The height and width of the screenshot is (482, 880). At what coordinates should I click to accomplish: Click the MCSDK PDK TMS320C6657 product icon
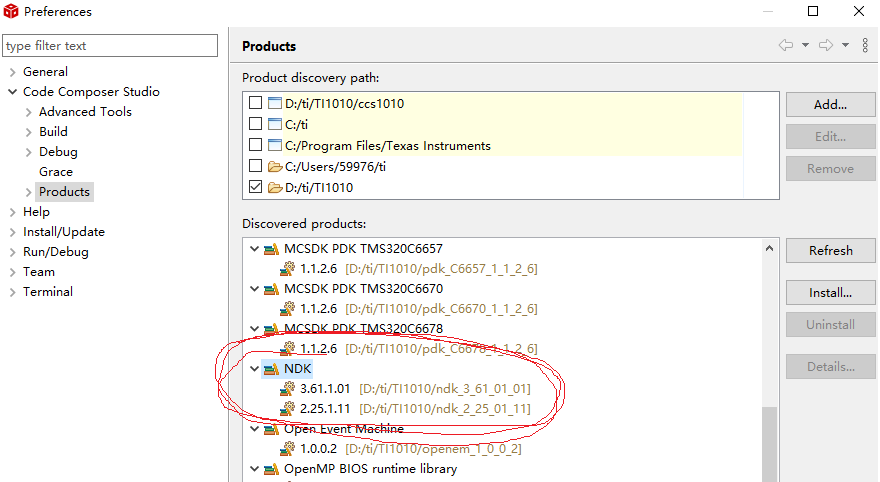(271, 249)
